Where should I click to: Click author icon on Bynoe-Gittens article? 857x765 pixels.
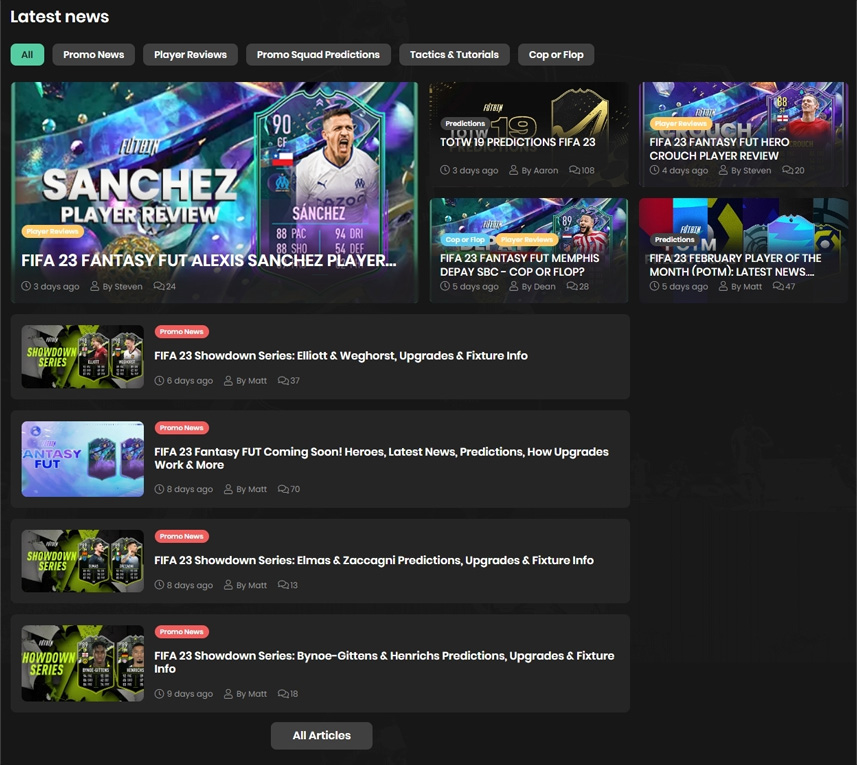coord(228,693)
